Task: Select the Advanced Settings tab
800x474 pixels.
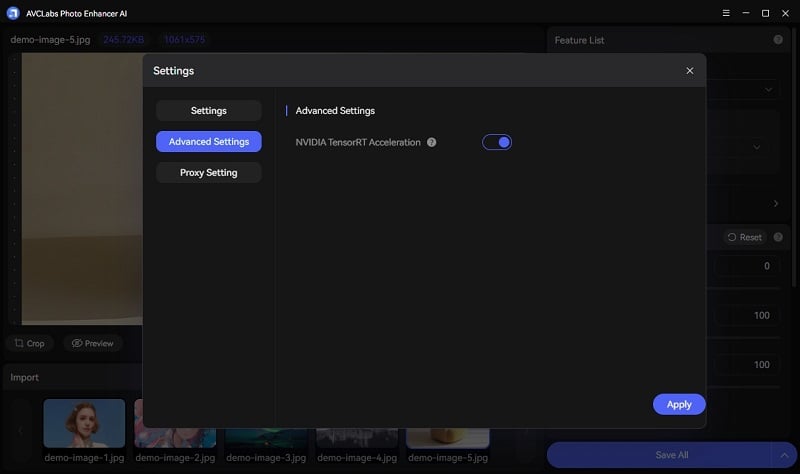Action: tap(209, 142)
